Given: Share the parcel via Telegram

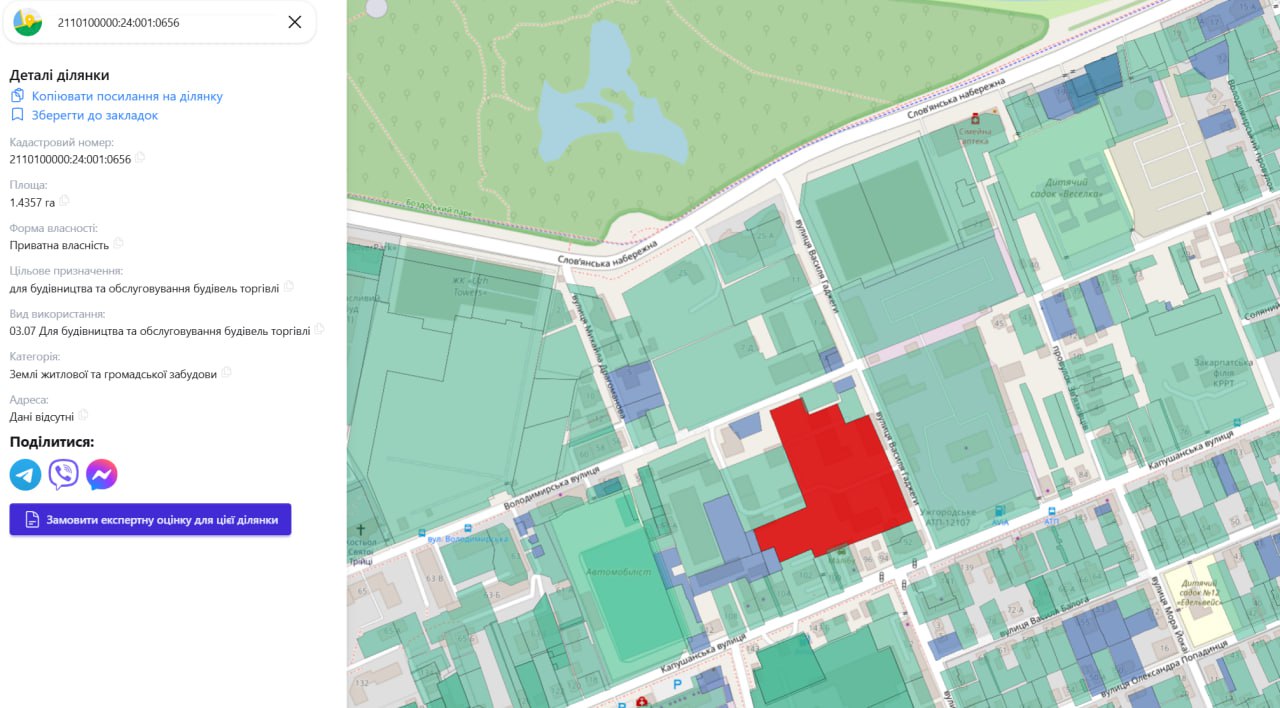Looking at the screenshot, I should (x=26, y=474).
